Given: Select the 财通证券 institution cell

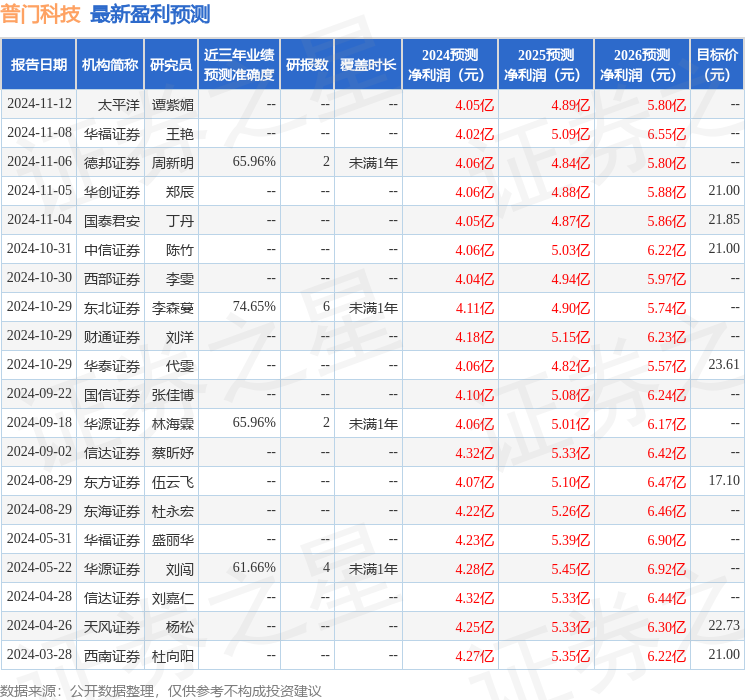Looking at the screenshot, I should [x=112, y=337].
